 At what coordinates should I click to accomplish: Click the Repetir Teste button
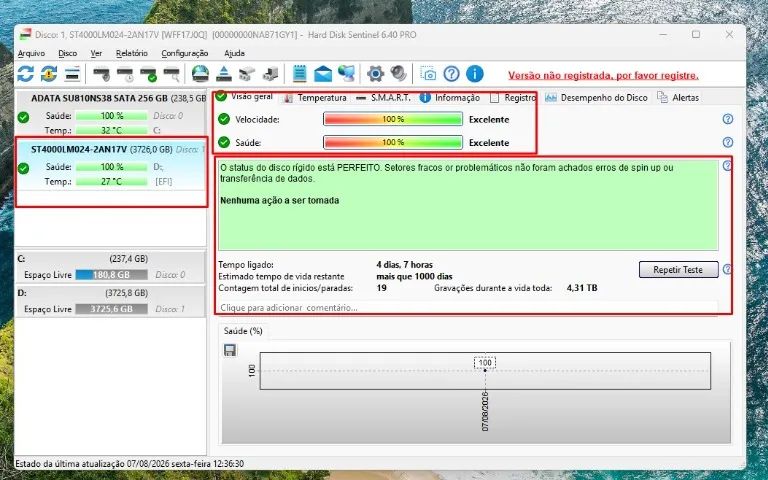click(678, 269)
